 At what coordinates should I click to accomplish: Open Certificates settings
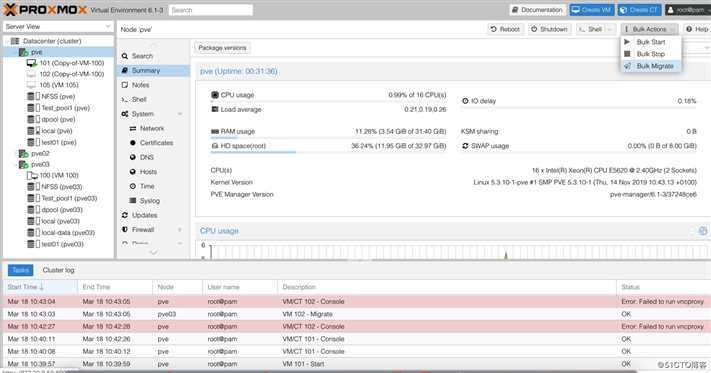[x=153, y=143]
